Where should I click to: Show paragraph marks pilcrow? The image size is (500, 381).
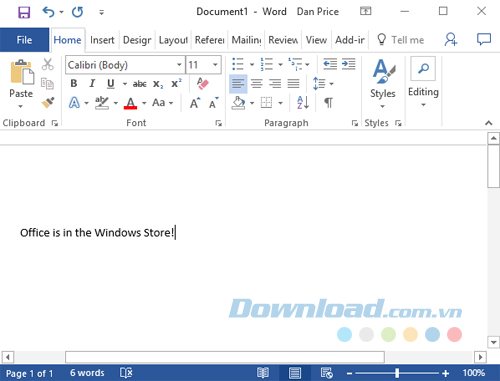pos(328,103)
